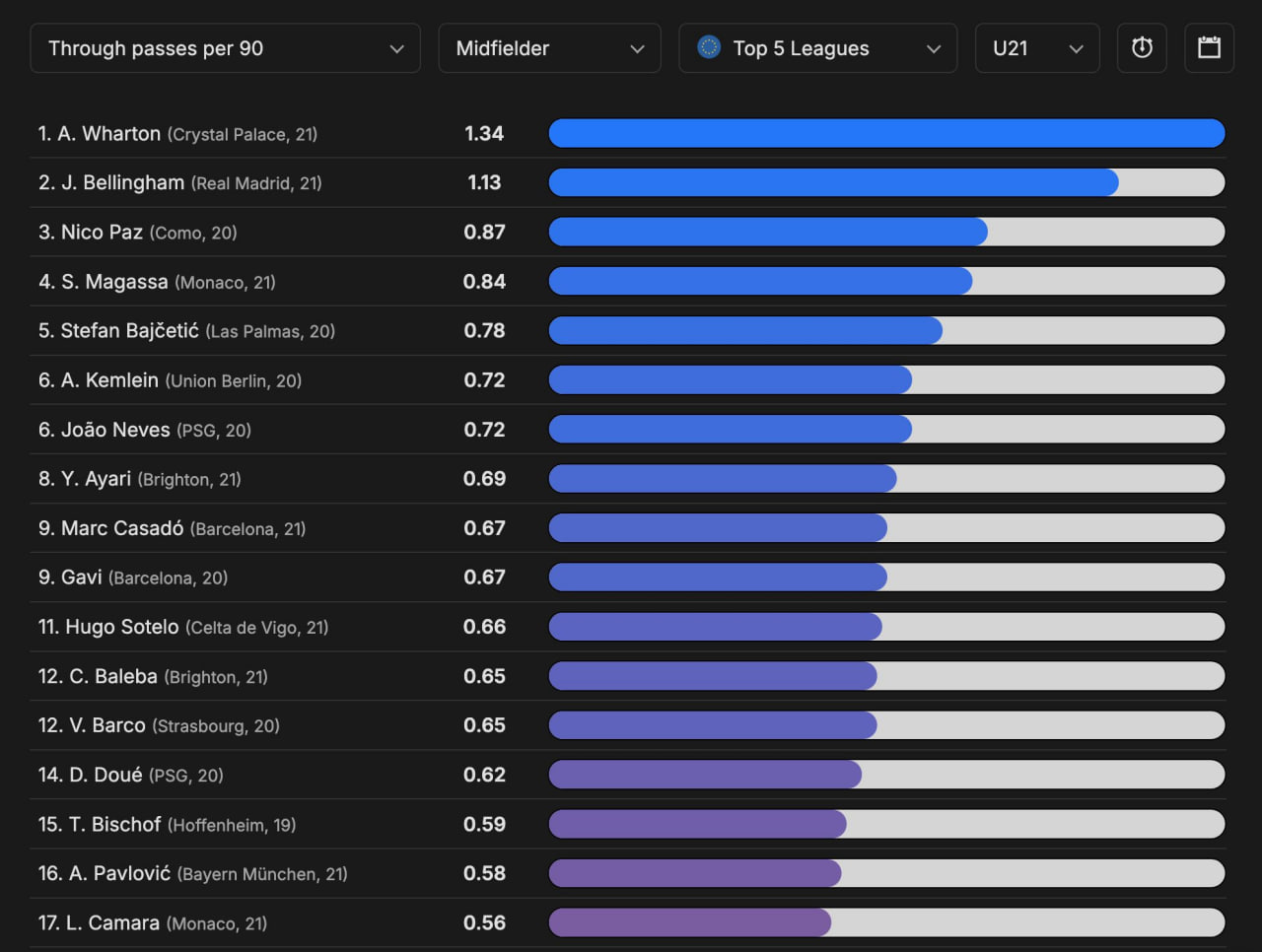Select Gavi from Barcelona
Screen dimensions: 1262x952
coord(81,578)
